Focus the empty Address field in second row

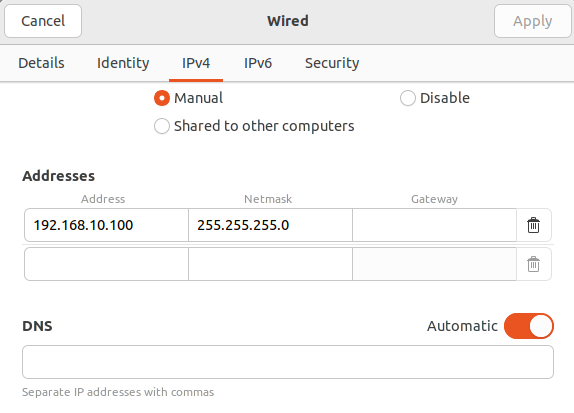click(x=107, y=264)
